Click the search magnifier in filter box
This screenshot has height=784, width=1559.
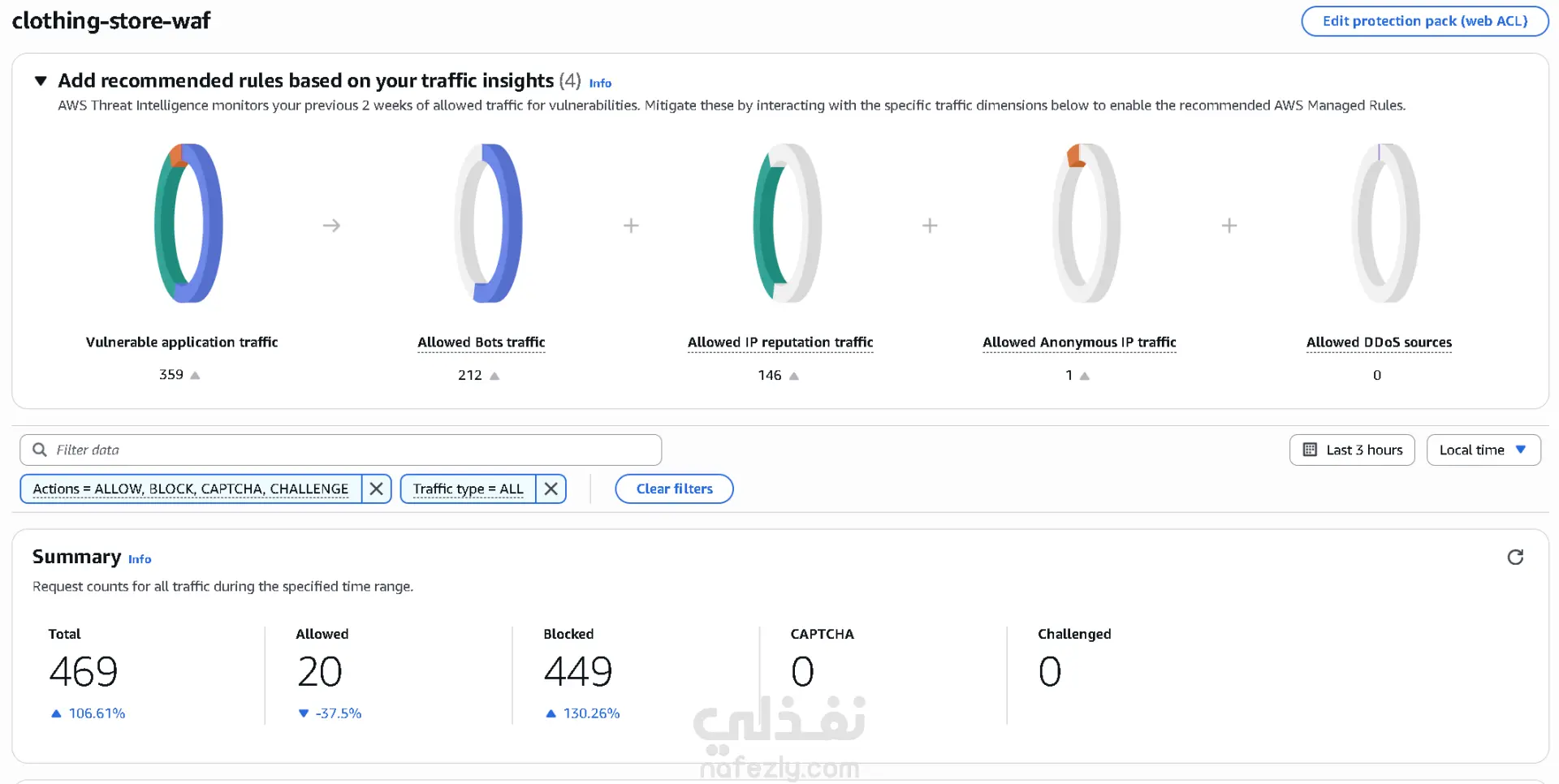39,450
